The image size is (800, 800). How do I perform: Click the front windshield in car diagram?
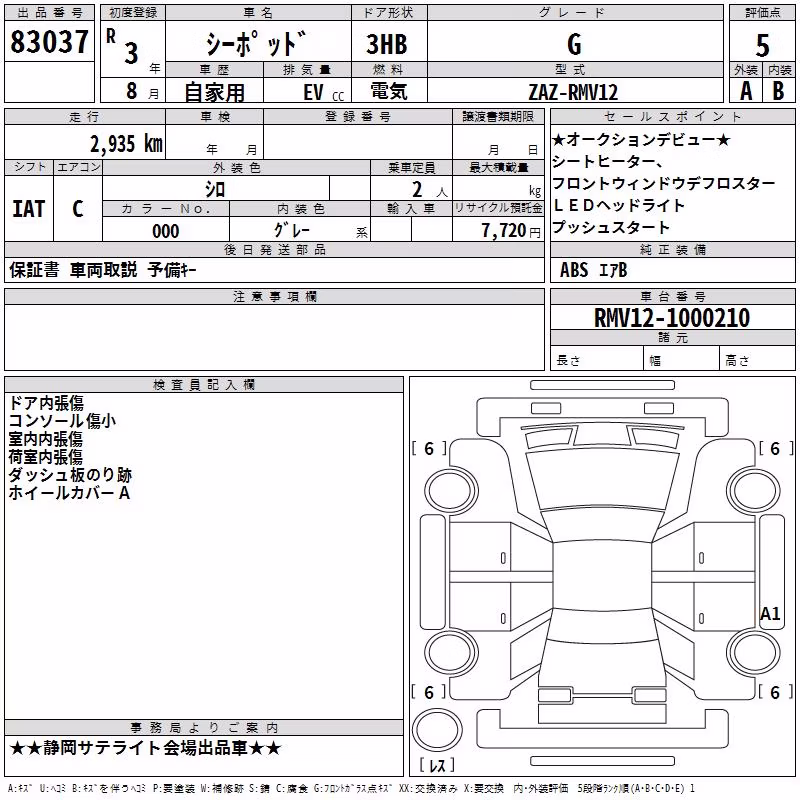602,480
